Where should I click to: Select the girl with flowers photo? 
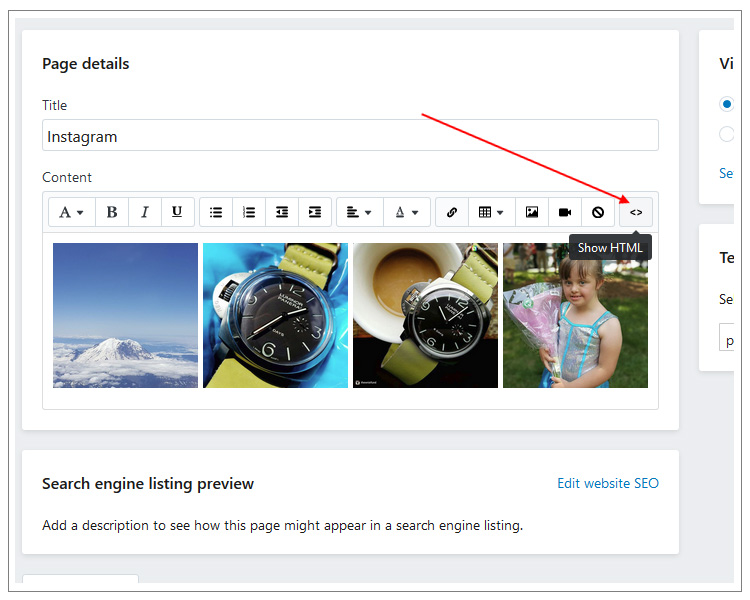pyautogui.click(x=575, y=315)
